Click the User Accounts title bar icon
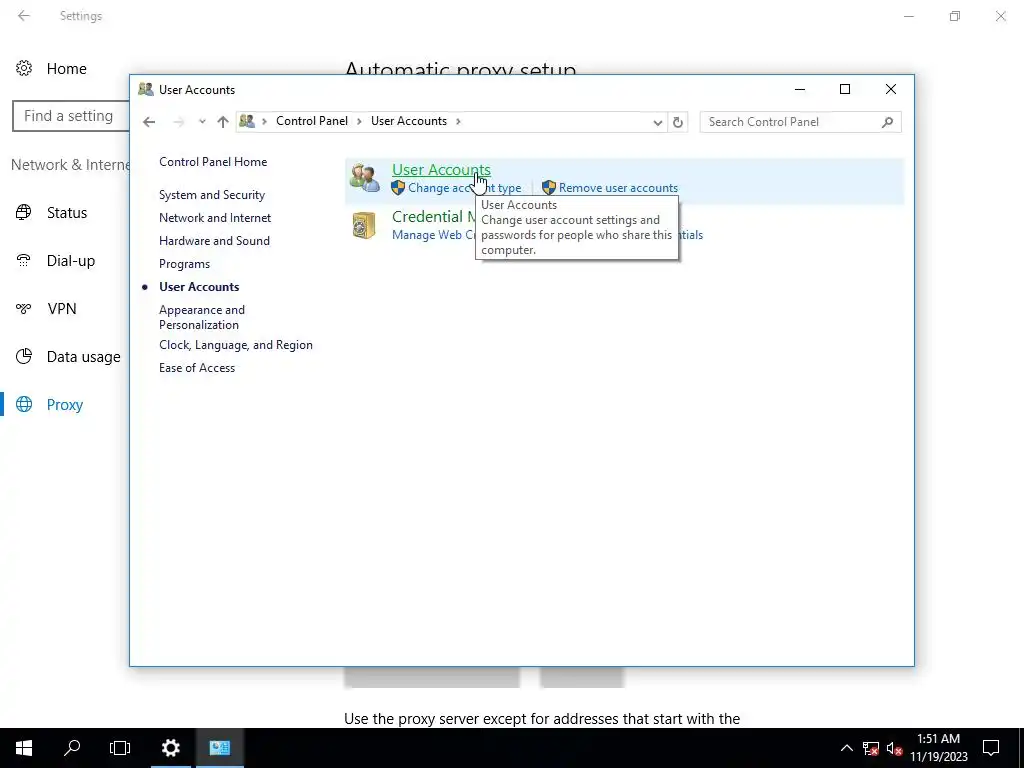The width and height of the screenshot is (1024, 768). 146,89
